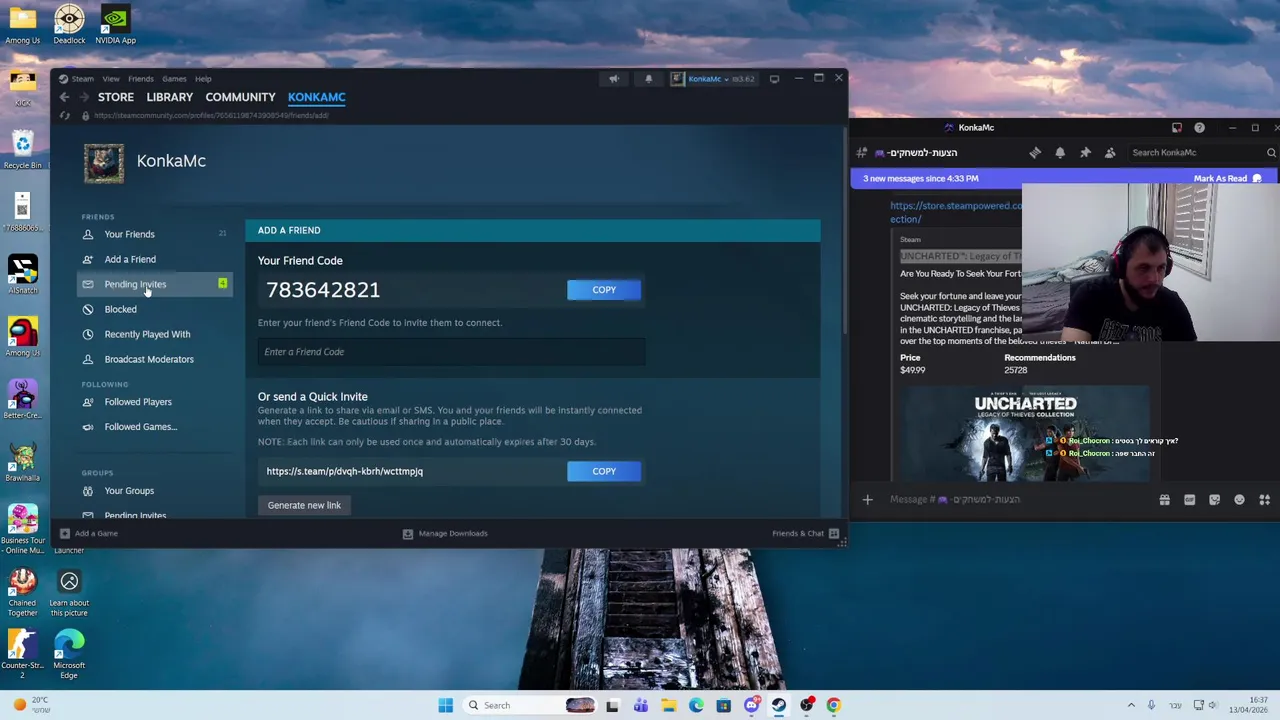1280x720 pixels.
Task: Click Steam's back navigation arrow
Action: [x=64, y=97]
